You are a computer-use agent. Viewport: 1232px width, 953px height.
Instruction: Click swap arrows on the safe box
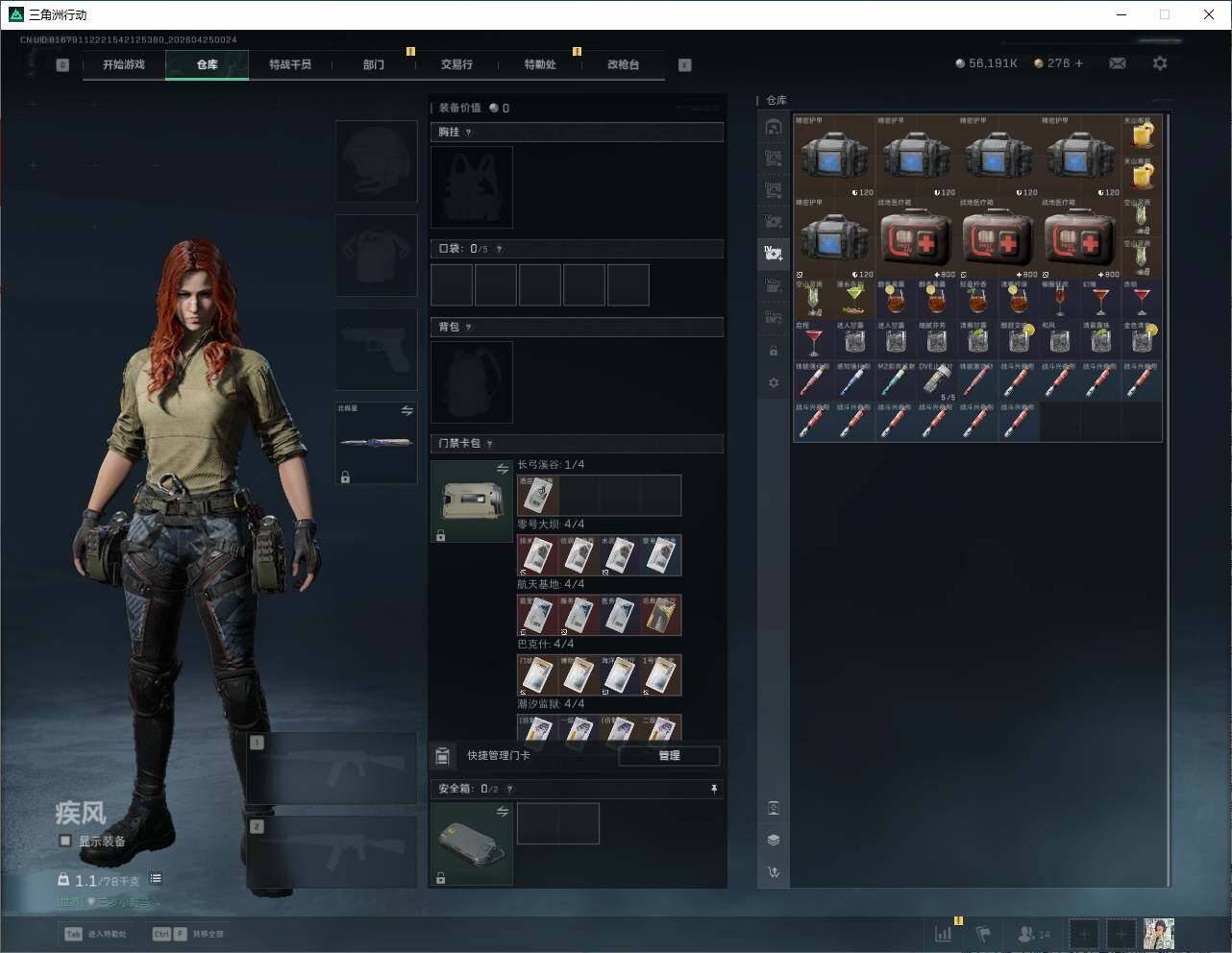(x=502, y=812)
